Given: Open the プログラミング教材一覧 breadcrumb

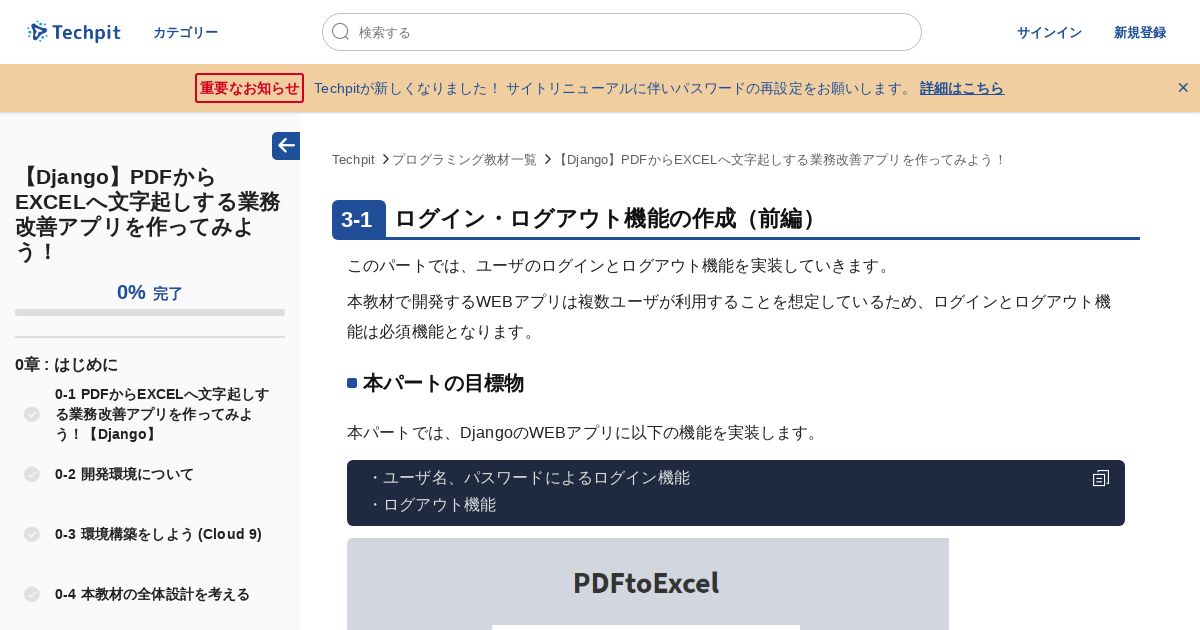Looking at the screenshot, I should 464,160.
